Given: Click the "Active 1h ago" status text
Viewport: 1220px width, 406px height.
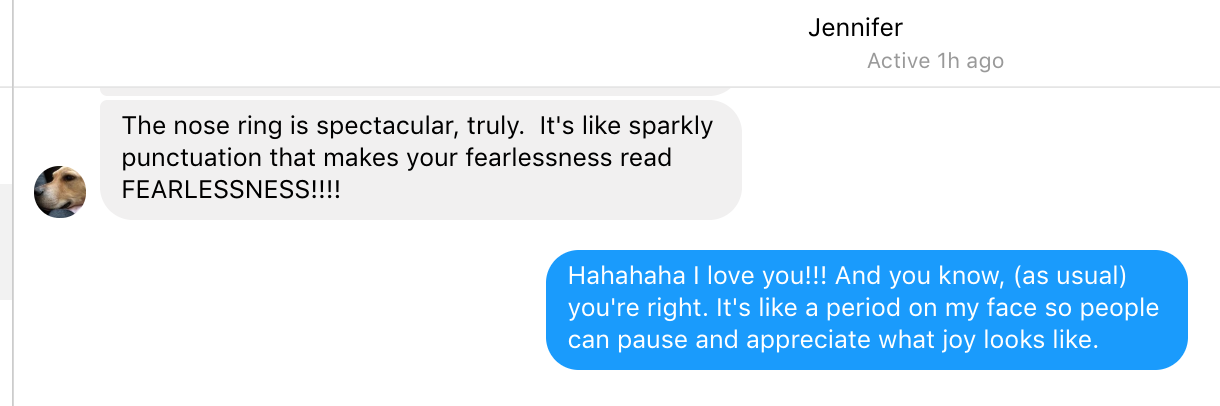Looking at the screenshot, I should click(935, 61).
